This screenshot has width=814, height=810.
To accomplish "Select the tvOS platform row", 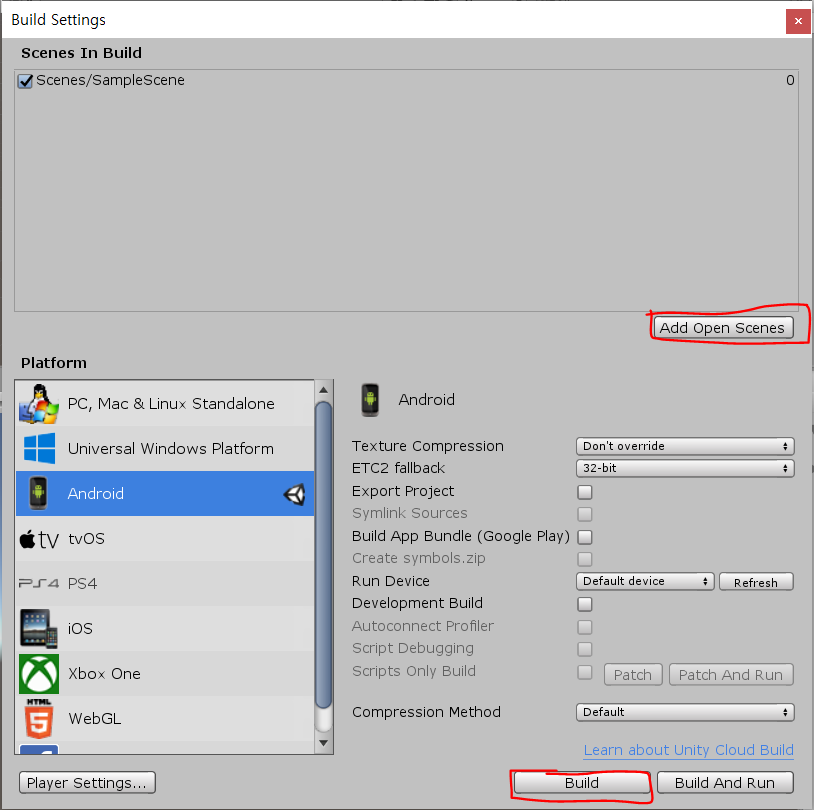I will 165,538.
